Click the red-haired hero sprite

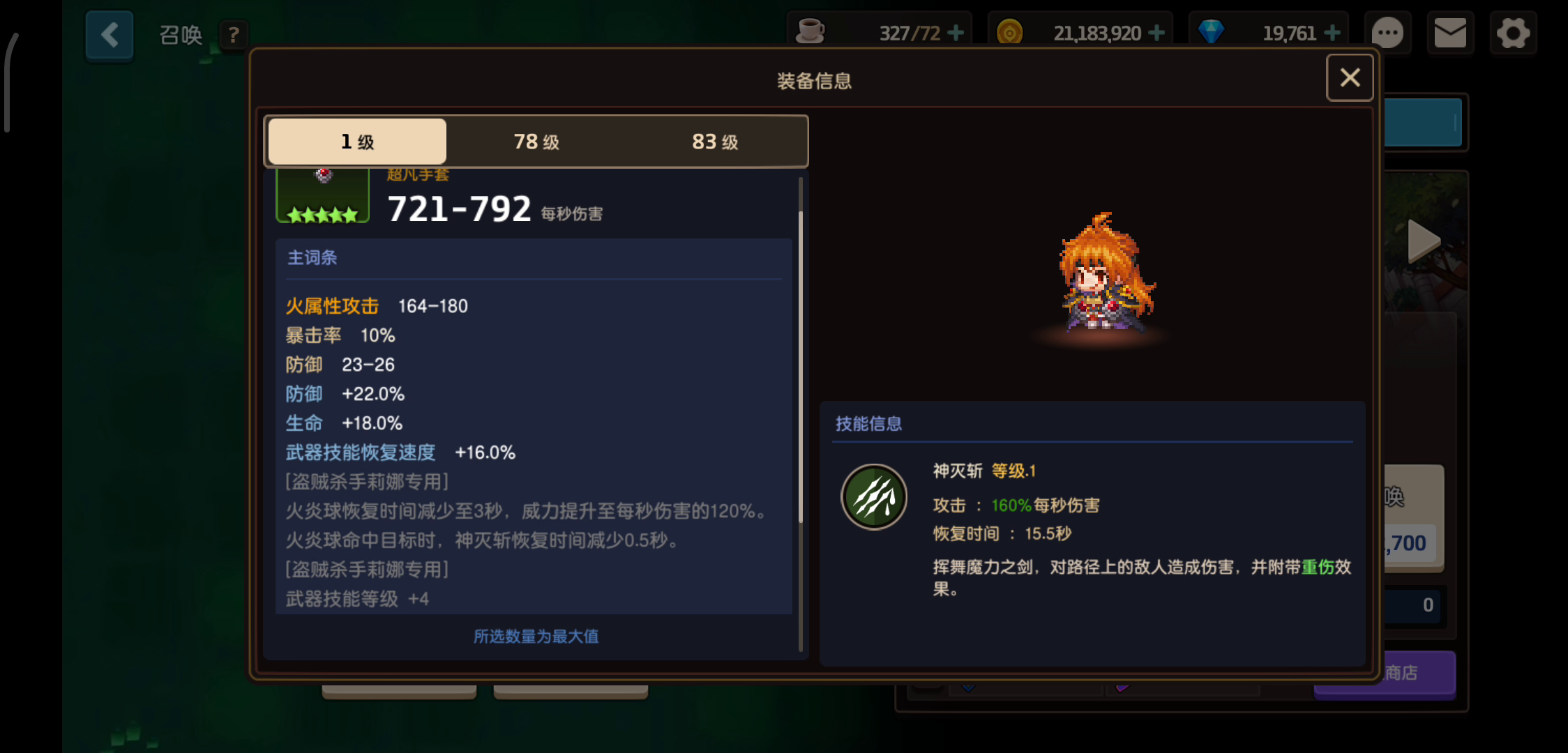pos(1106,273)
